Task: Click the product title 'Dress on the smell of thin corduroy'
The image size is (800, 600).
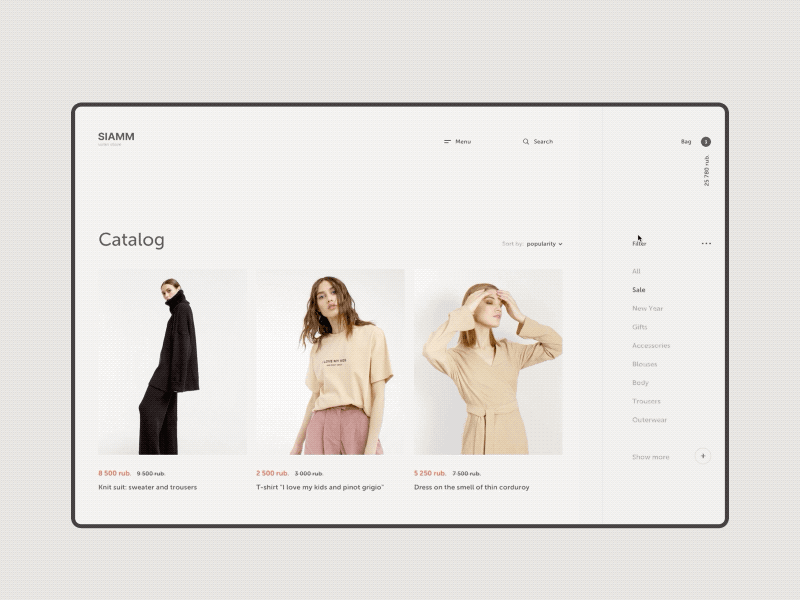Action: [x=471, y=485]
